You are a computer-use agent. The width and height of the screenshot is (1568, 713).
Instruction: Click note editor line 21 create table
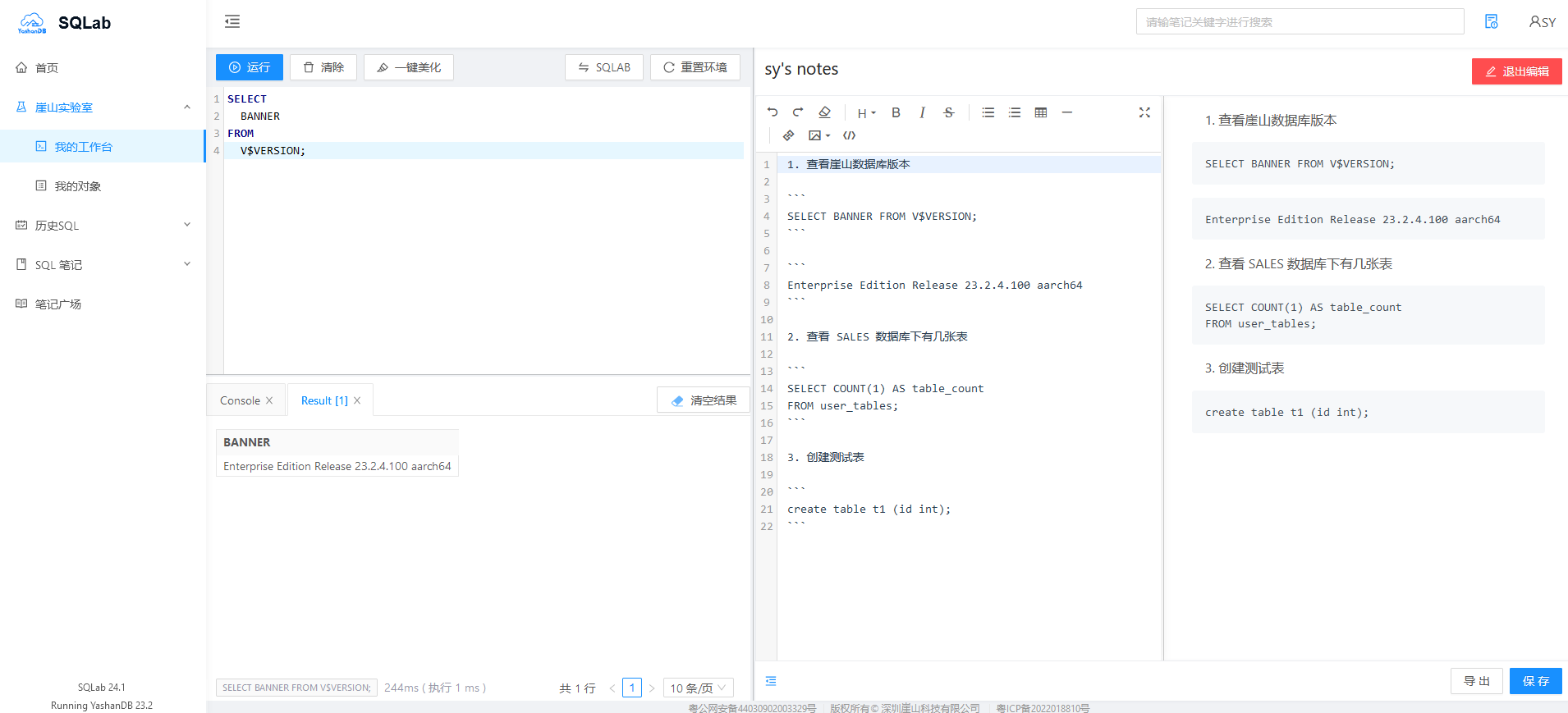[x=869, y=510]
